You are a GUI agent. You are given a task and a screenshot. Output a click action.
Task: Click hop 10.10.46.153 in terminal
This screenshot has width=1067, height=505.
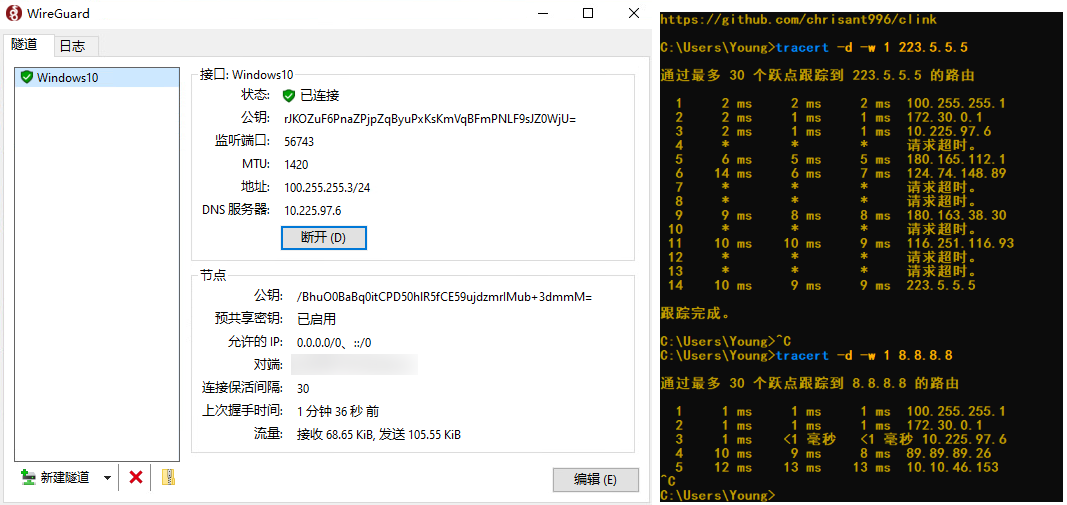pyautogui.click(x=953, y=467)
